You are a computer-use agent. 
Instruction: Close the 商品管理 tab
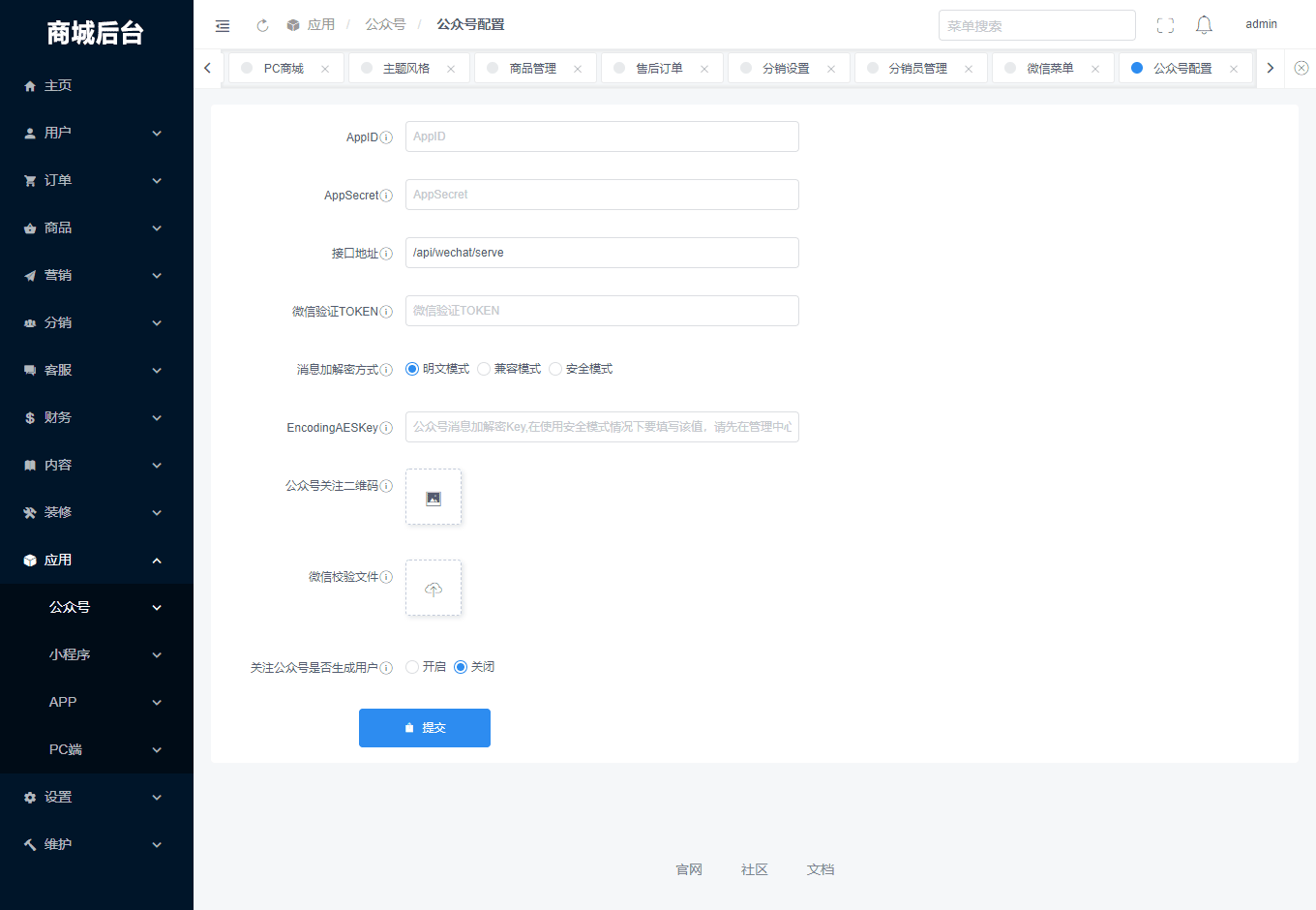point(578,69)
